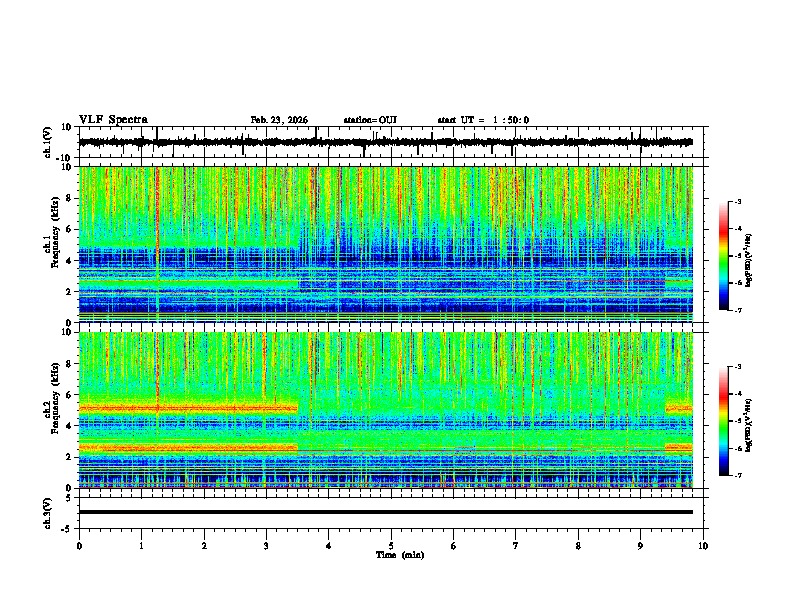Click inside the ch.2 frequency spectrogram

[x=385, y=410]
